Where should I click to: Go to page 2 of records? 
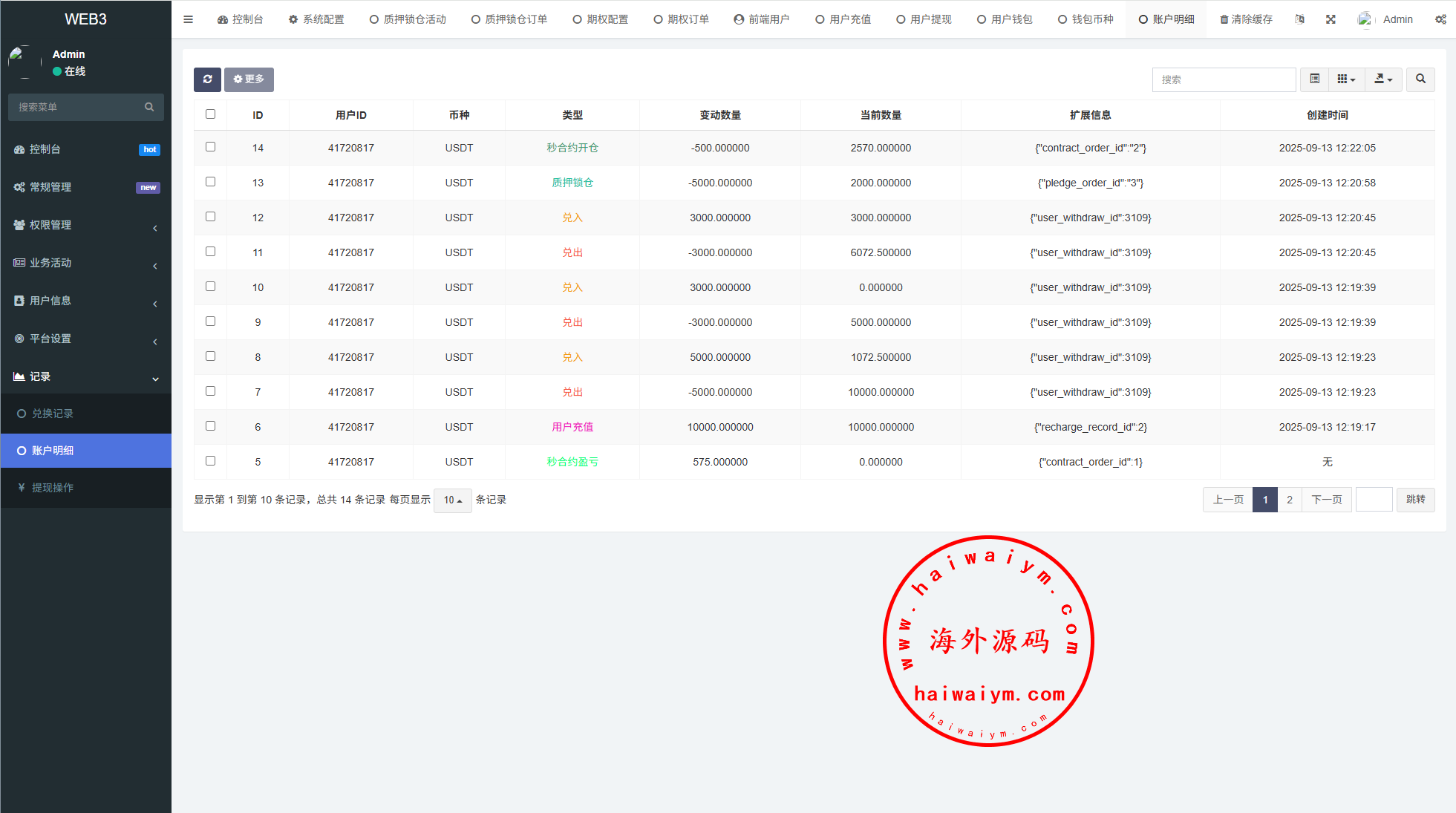(x=1290, y=500)
